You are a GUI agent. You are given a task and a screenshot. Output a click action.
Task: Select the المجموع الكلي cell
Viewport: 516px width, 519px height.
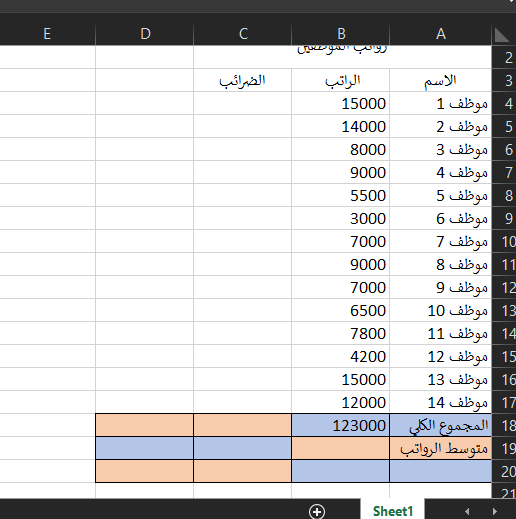[441, 426]
